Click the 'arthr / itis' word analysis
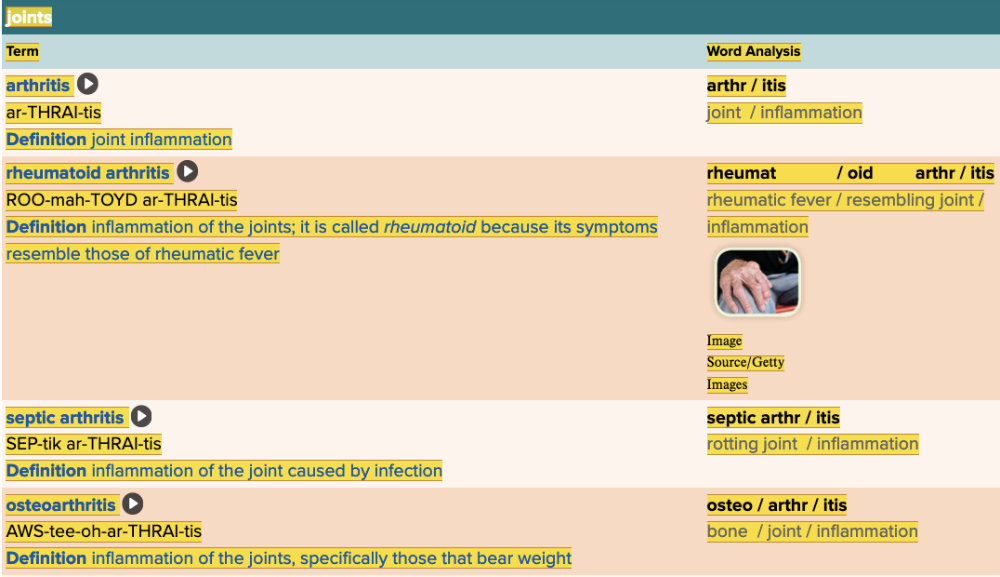1000x577 pixels. (746, 86)
